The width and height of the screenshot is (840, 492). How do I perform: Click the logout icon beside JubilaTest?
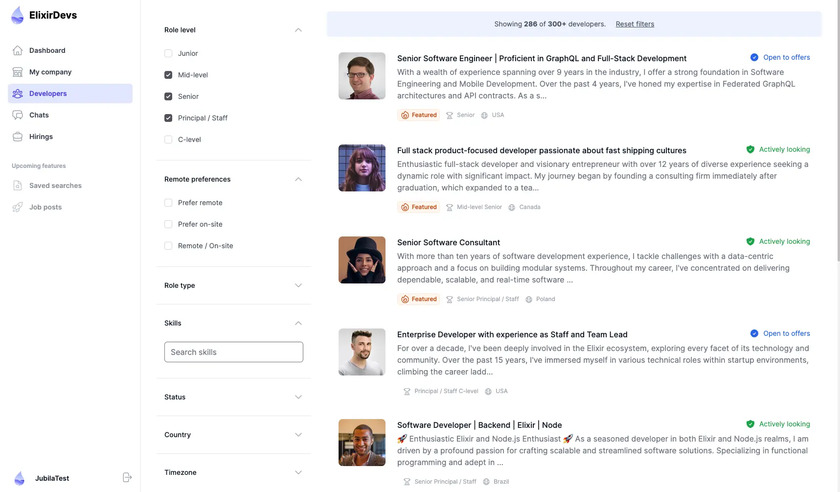click(x=127, y=478)
